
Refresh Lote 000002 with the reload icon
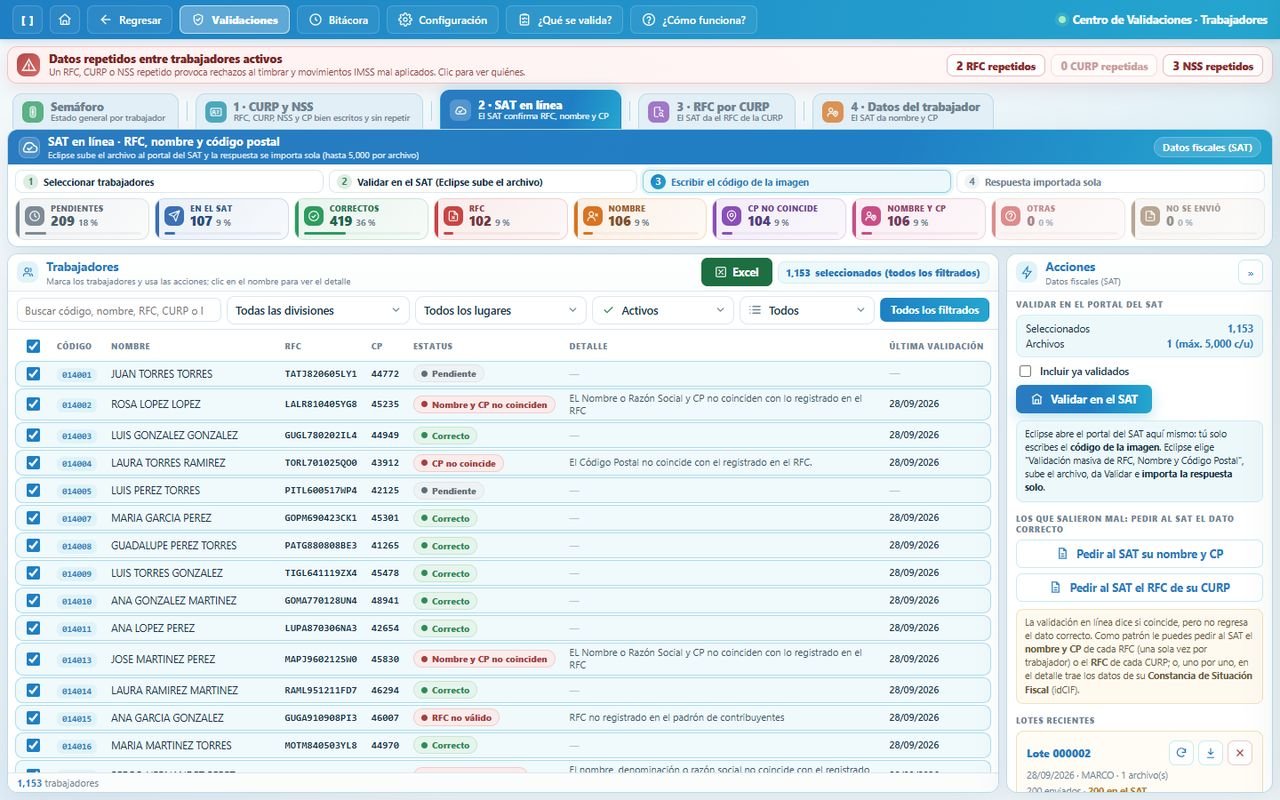coord(1181,753)
